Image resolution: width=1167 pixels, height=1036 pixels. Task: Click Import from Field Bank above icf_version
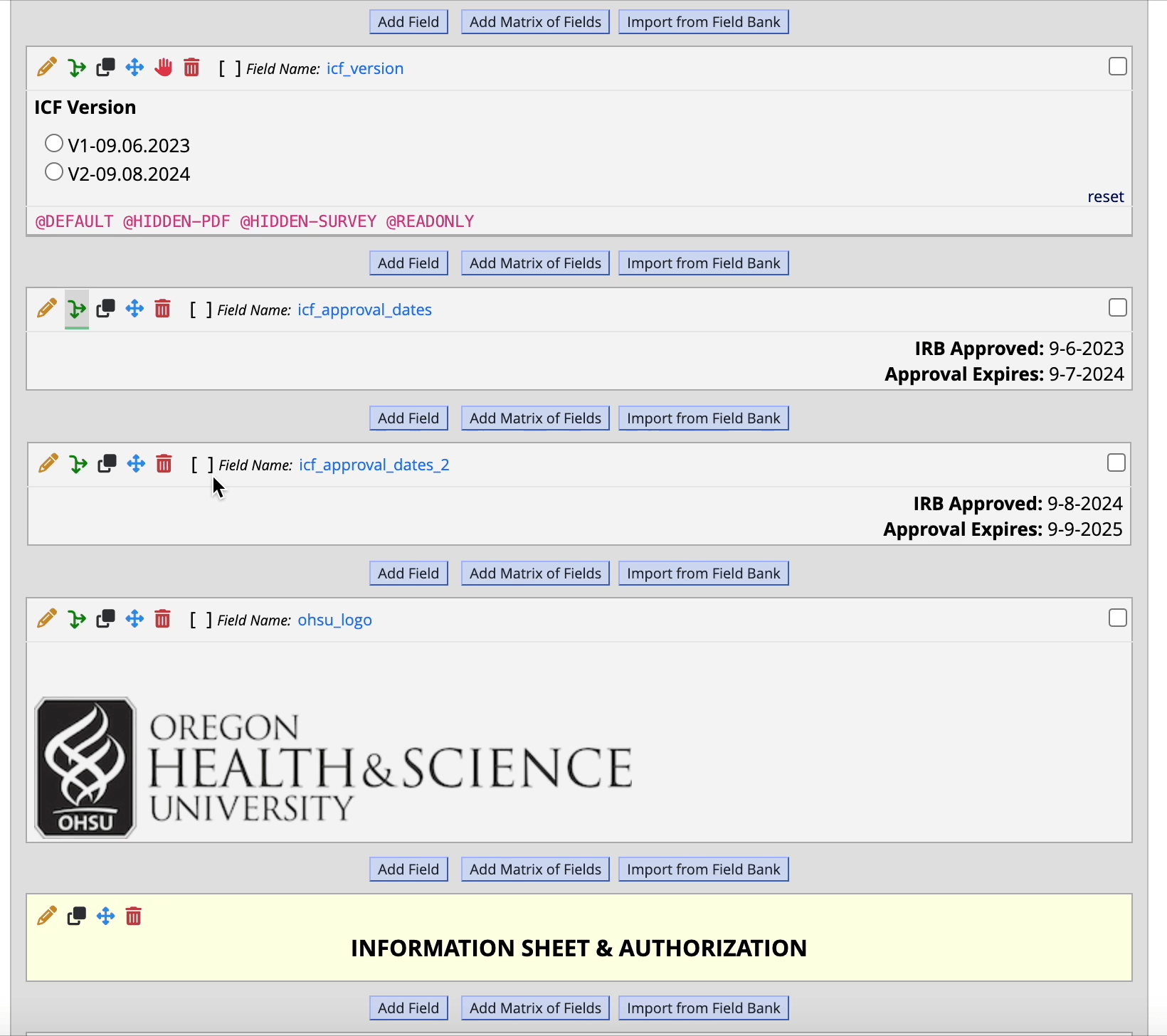704,22
